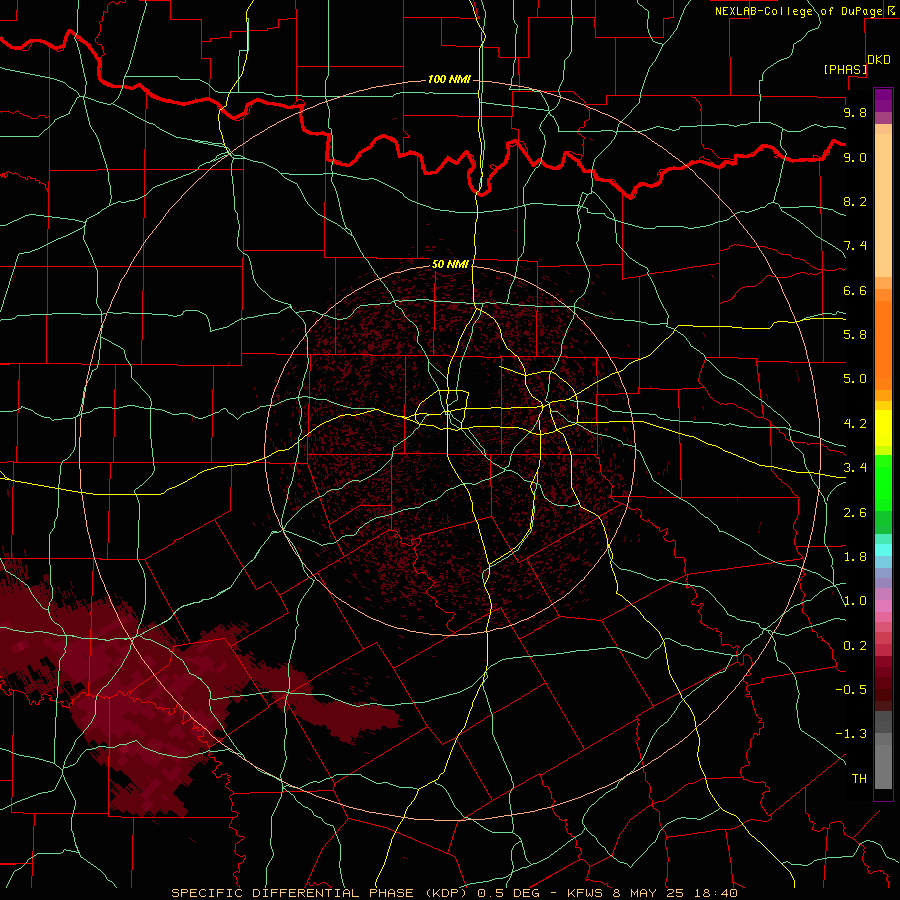The image size is (900, 900).
Task: Click the 8.2 scale value
Action: (855, 201)
